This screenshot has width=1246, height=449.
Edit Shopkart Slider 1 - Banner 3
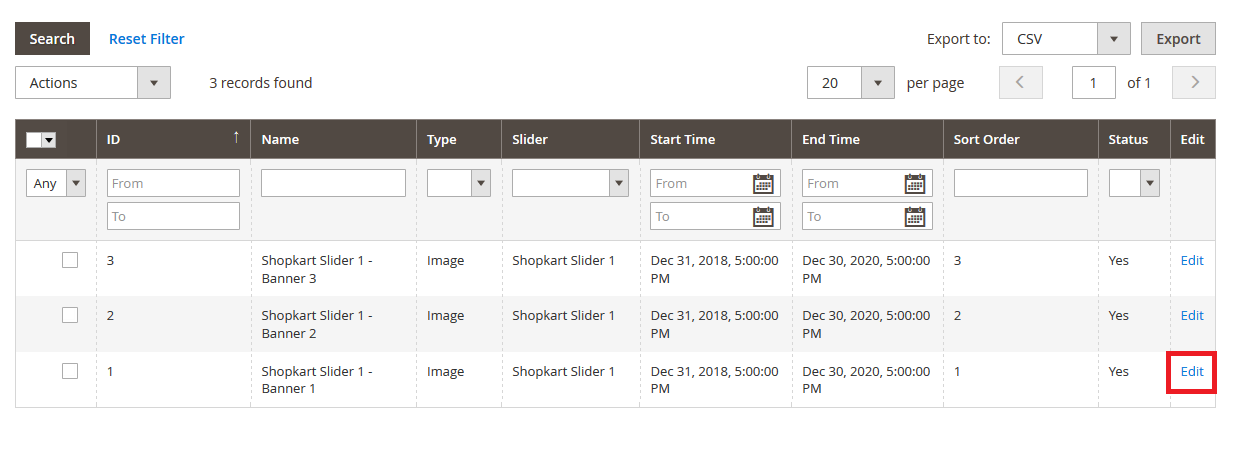pos(1192,260)
